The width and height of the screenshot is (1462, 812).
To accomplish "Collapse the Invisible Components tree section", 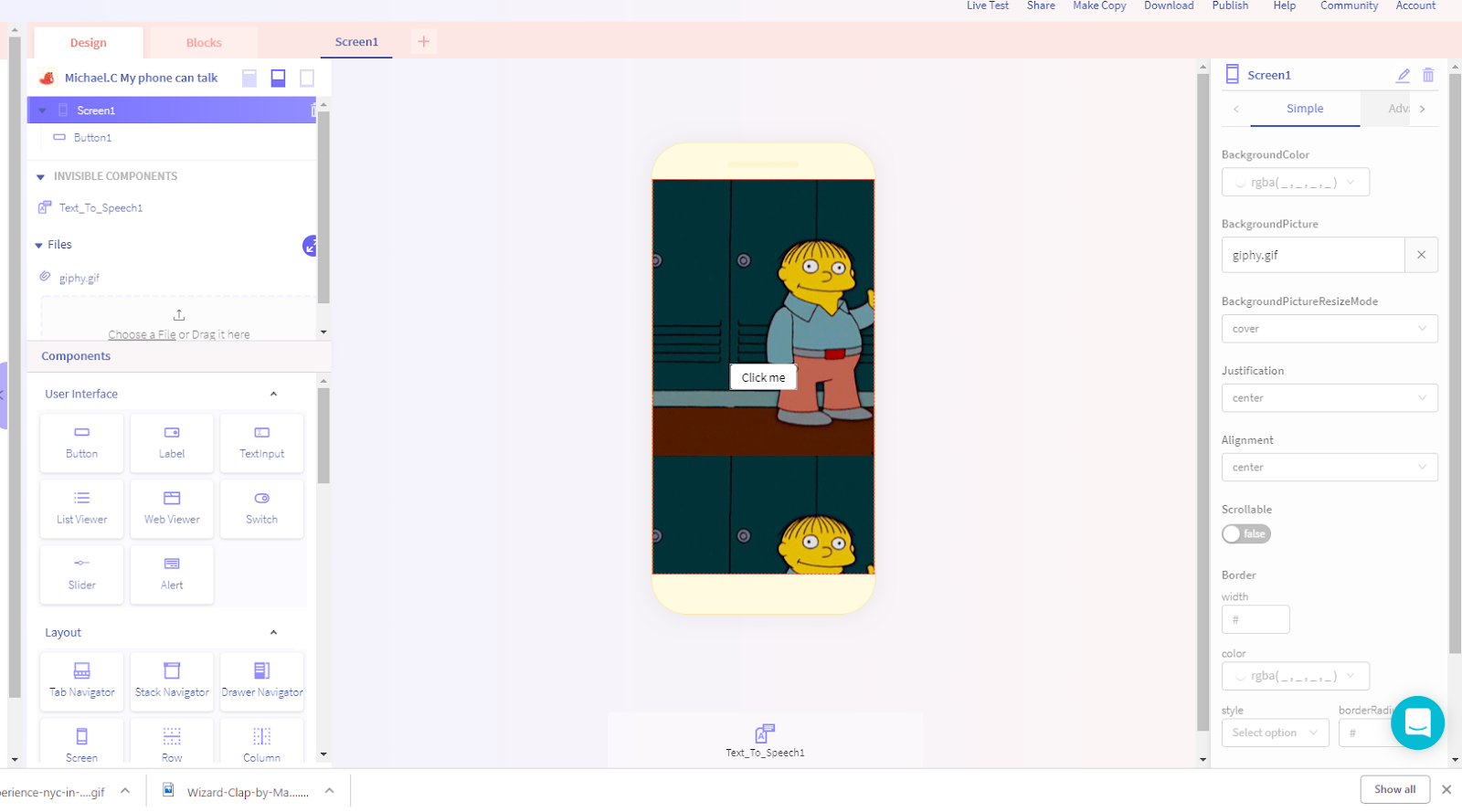I will click(x=40, y=177).
